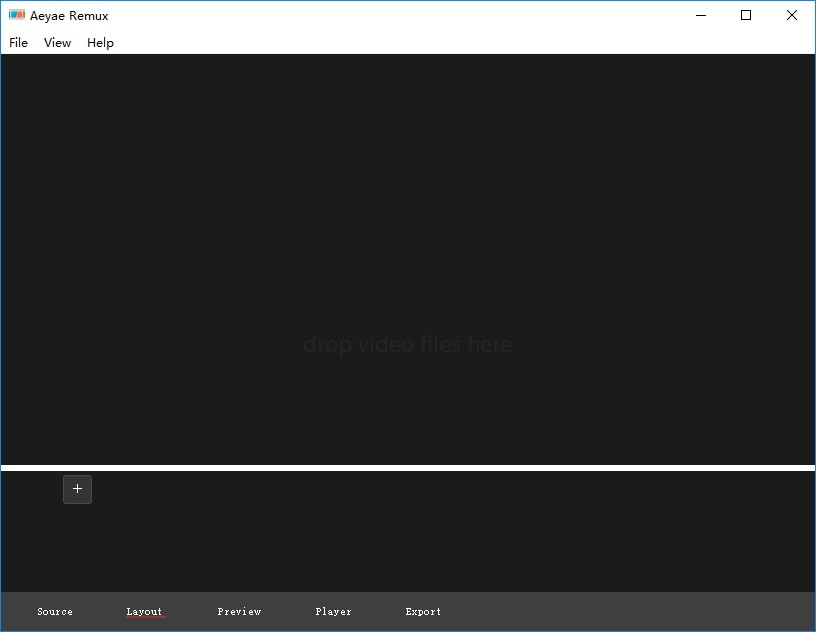Screen dimensions: 816x632
Task: Open the View menu
Action: tap(57, 43)
